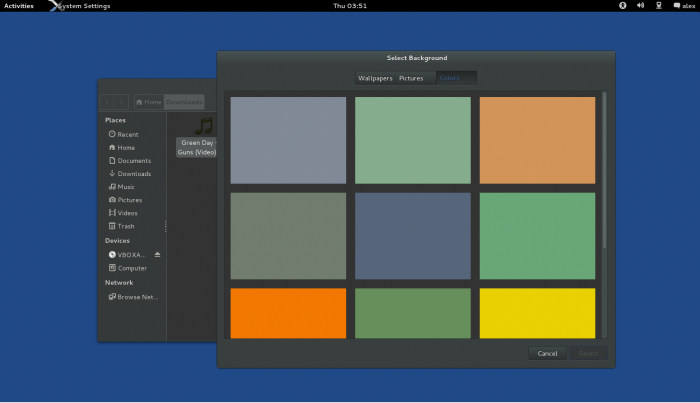Viewport: 700px width, 403px height.
Task: Click the network status icon in top bar
Action: pos(658,6)
